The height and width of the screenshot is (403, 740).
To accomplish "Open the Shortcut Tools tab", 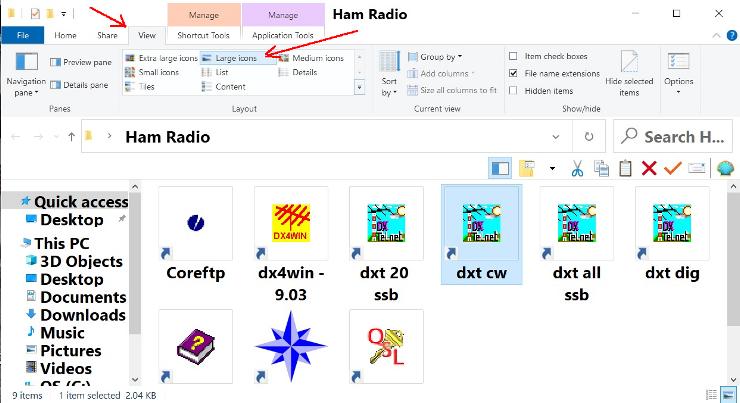I will click(x=203, y=35).
